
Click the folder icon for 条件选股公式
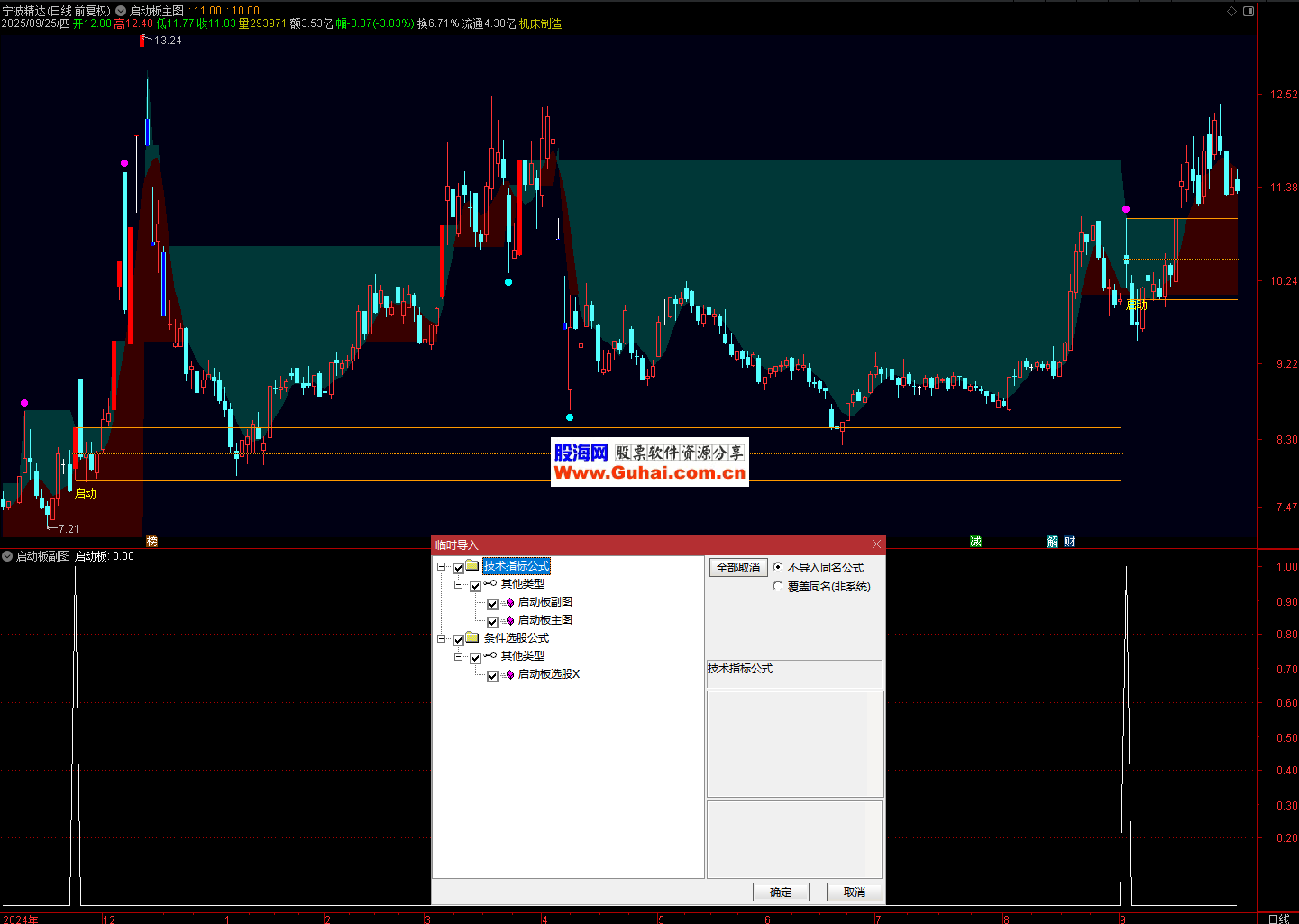(471, 638)
